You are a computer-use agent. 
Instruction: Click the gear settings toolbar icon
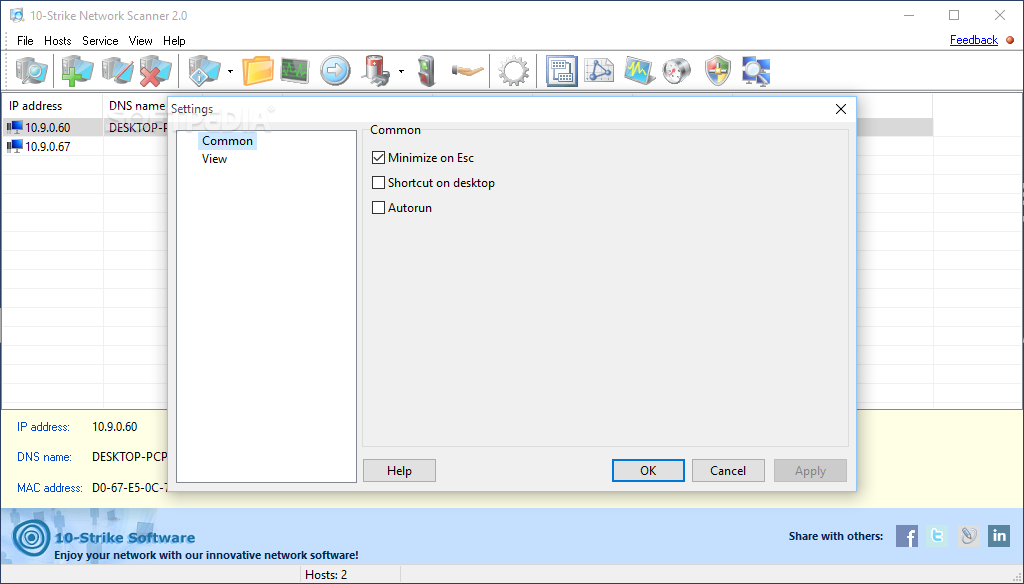click(513, 71)
